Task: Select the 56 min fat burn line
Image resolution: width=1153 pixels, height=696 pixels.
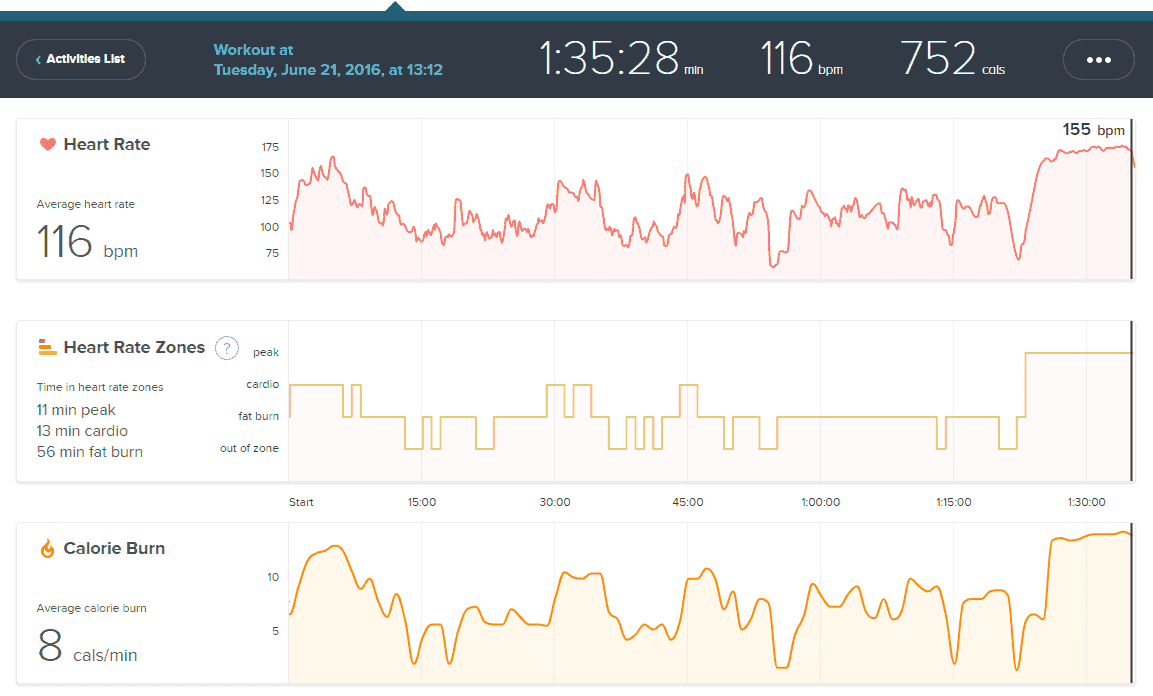Action: (x=90, y=452)
